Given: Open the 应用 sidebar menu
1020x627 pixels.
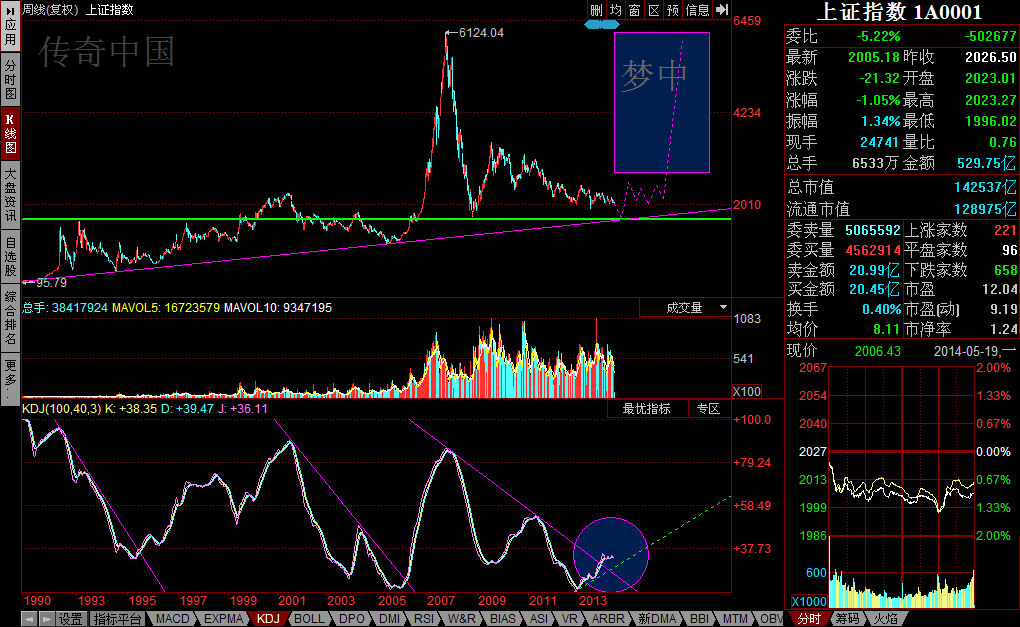Looking at the screenshot, I should pyautogui.click(x=10, y=28).
